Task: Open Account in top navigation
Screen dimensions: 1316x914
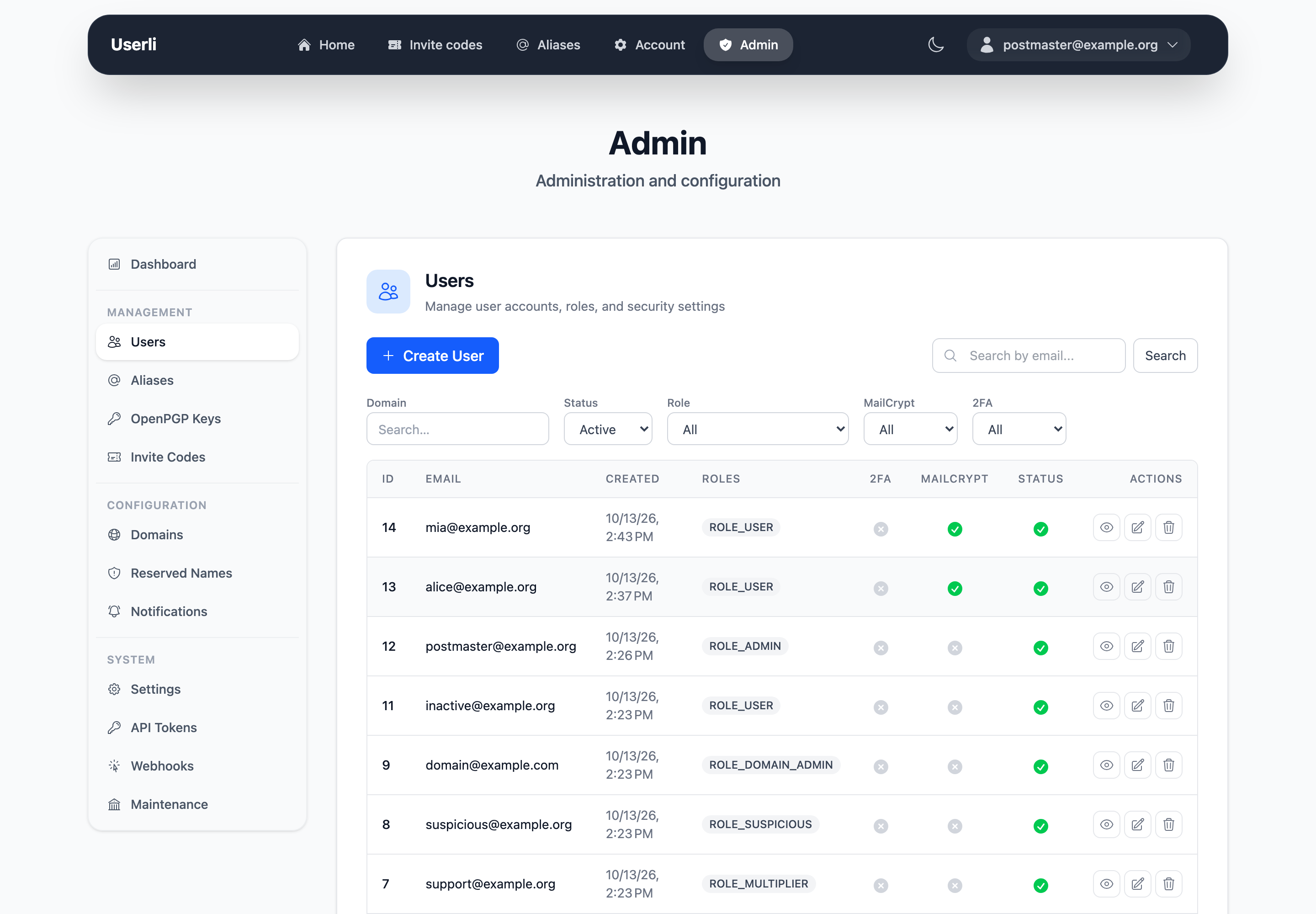Action: pyautogui.click(x=649, y=45)
